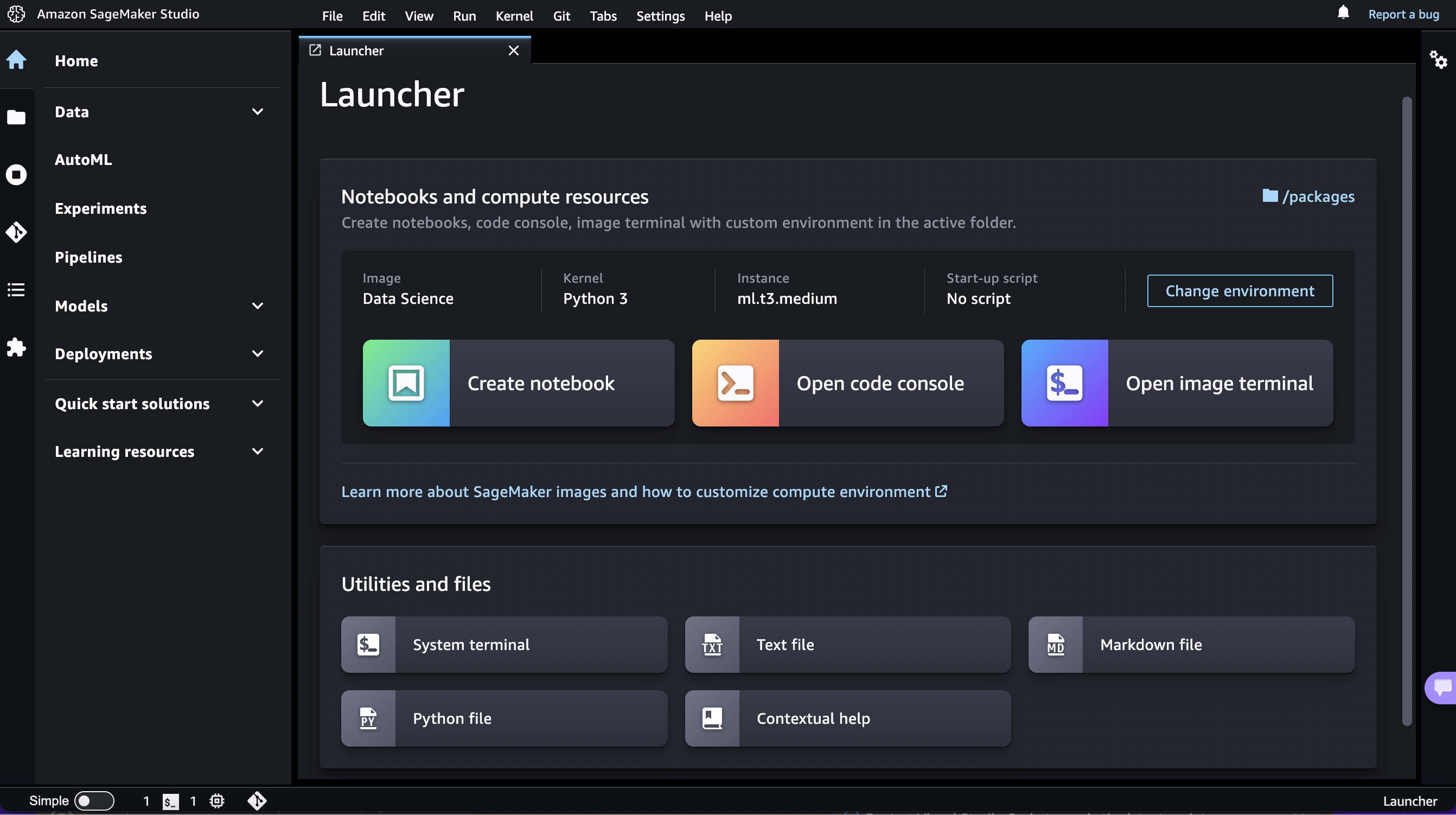Open image terminal icon
Screen dimensions: 1456x815
[x=1064, y=382]
